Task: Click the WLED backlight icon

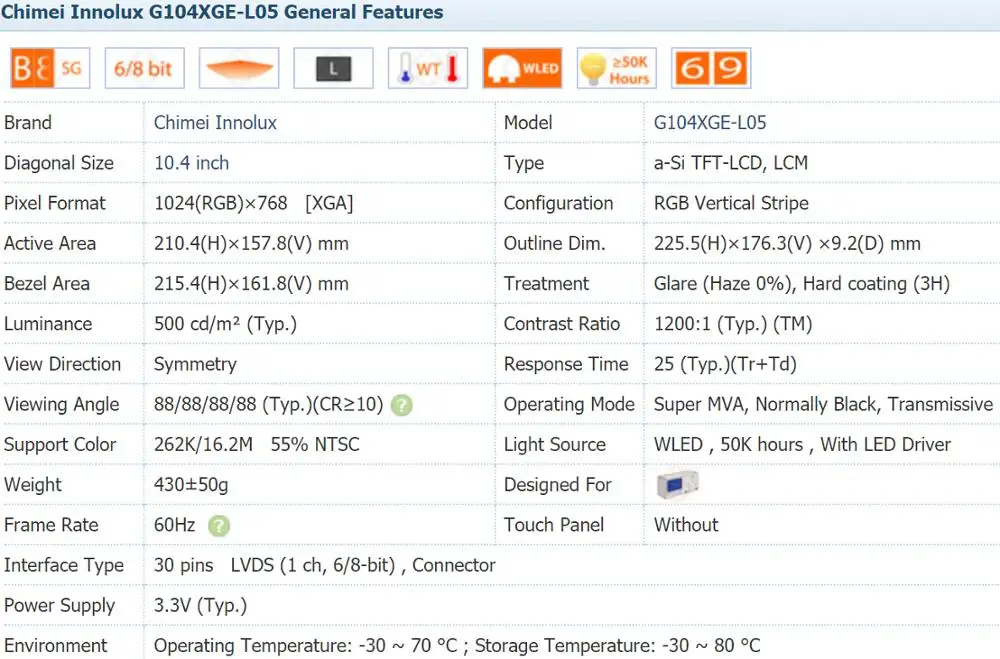Action: 522,68
